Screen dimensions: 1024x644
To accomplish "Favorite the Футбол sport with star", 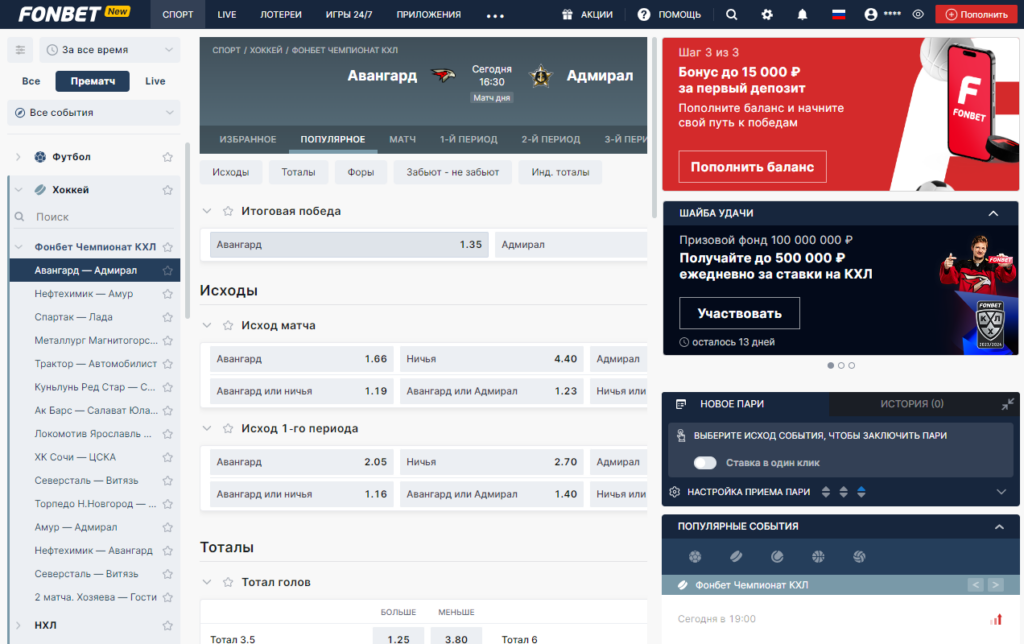I will point(168,157).
